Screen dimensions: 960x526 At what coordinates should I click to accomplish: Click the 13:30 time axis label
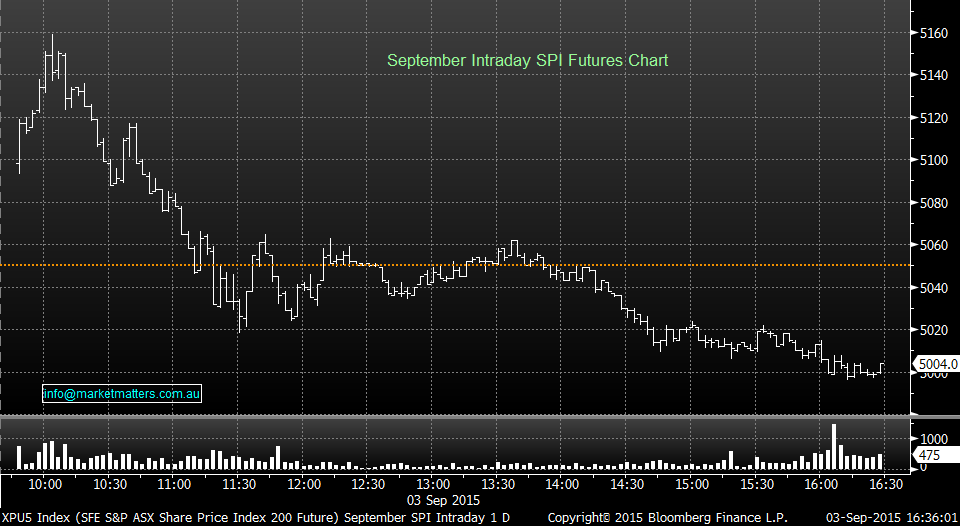(x=498, y=484)
